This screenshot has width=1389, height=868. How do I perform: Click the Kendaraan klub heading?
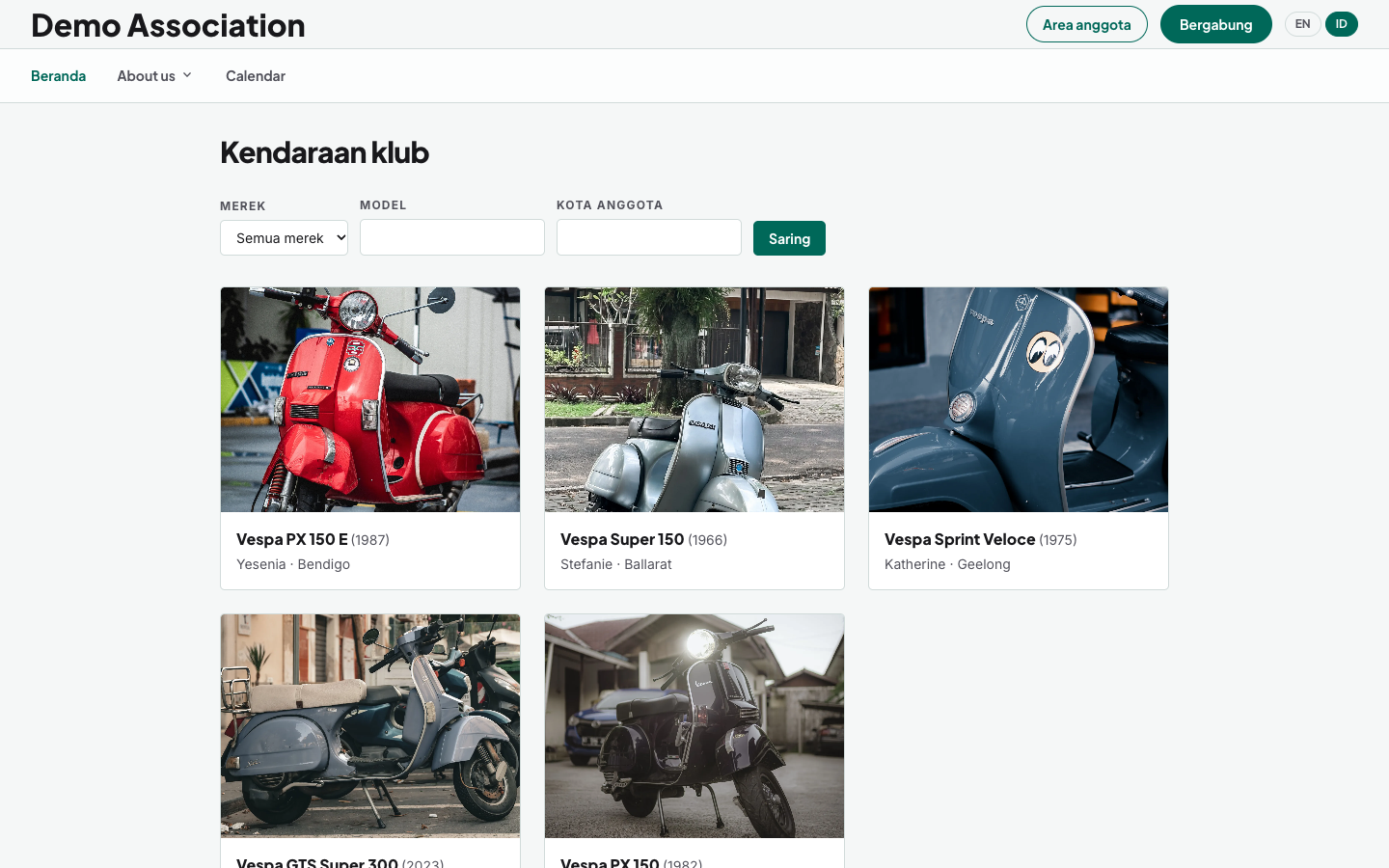point(324,152)
